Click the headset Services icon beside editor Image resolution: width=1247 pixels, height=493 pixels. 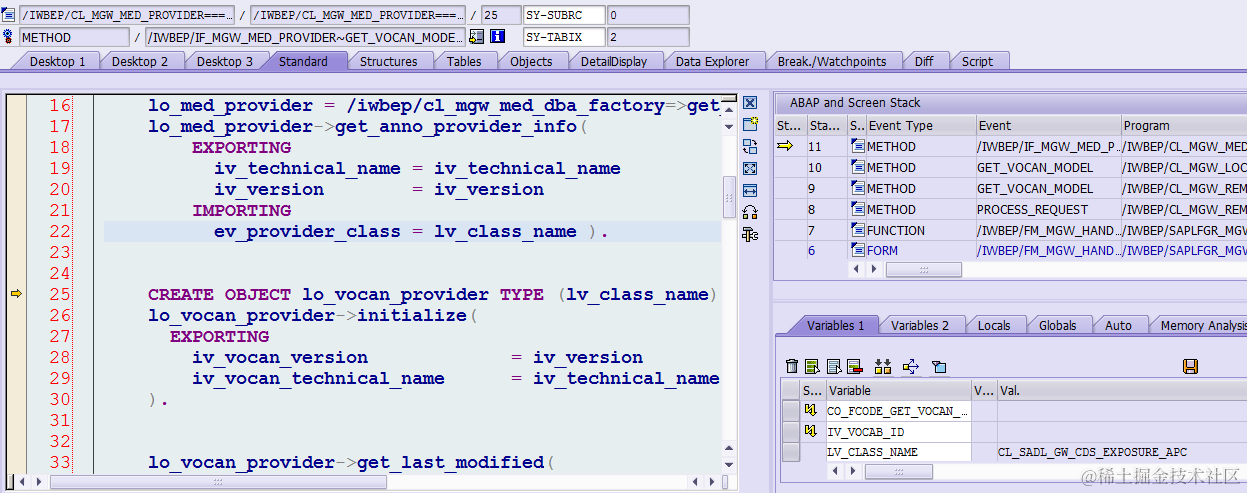[750, 212]
